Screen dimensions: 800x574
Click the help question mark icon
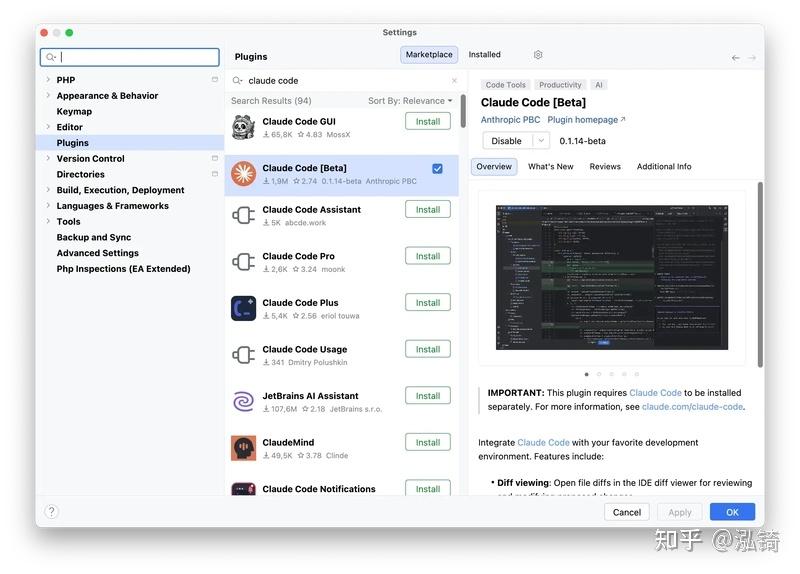point(52,511)
